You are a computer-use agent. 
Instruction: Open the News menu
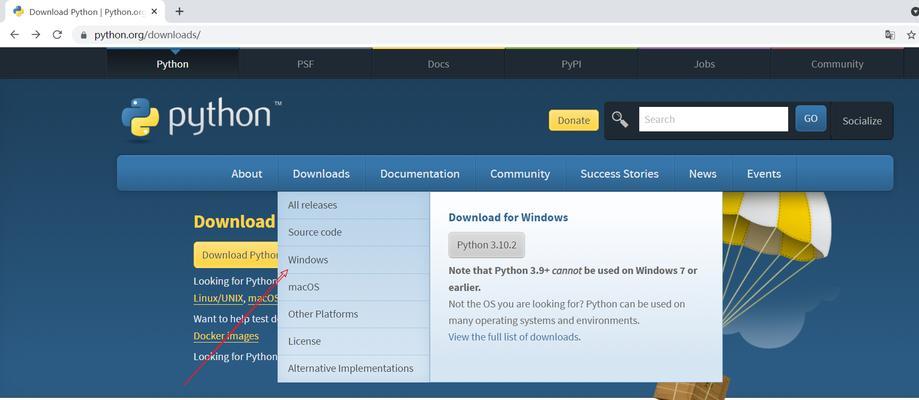(x=703, y=174)
